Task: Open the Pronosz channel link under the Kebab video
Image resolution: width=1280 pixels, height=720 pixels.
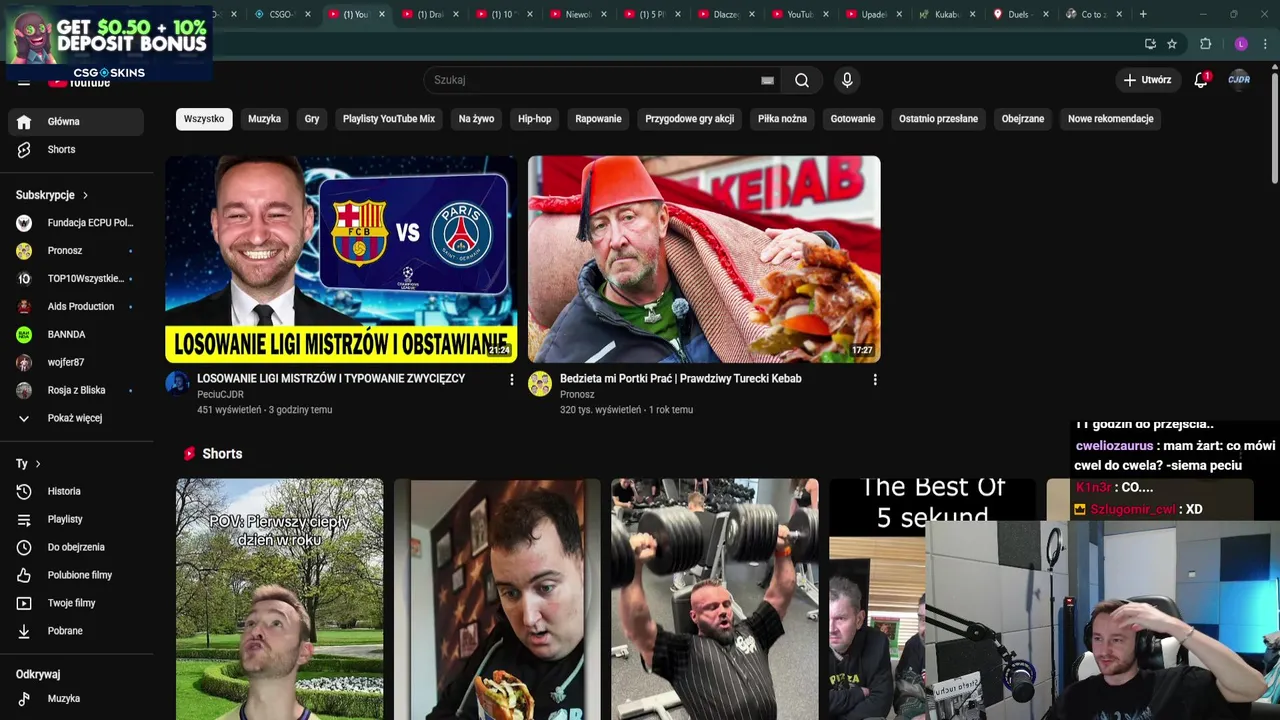Action: click(x=577, y=395)
